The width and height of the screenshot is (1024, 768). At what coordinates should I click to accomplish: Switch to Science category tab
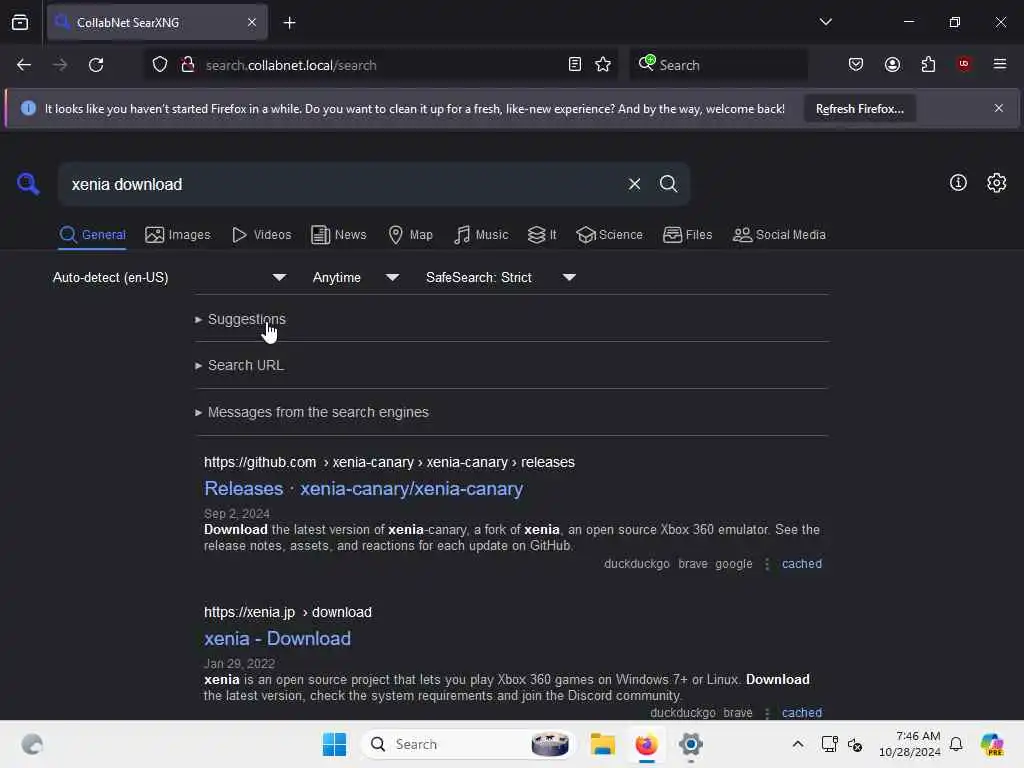point(609,234)
